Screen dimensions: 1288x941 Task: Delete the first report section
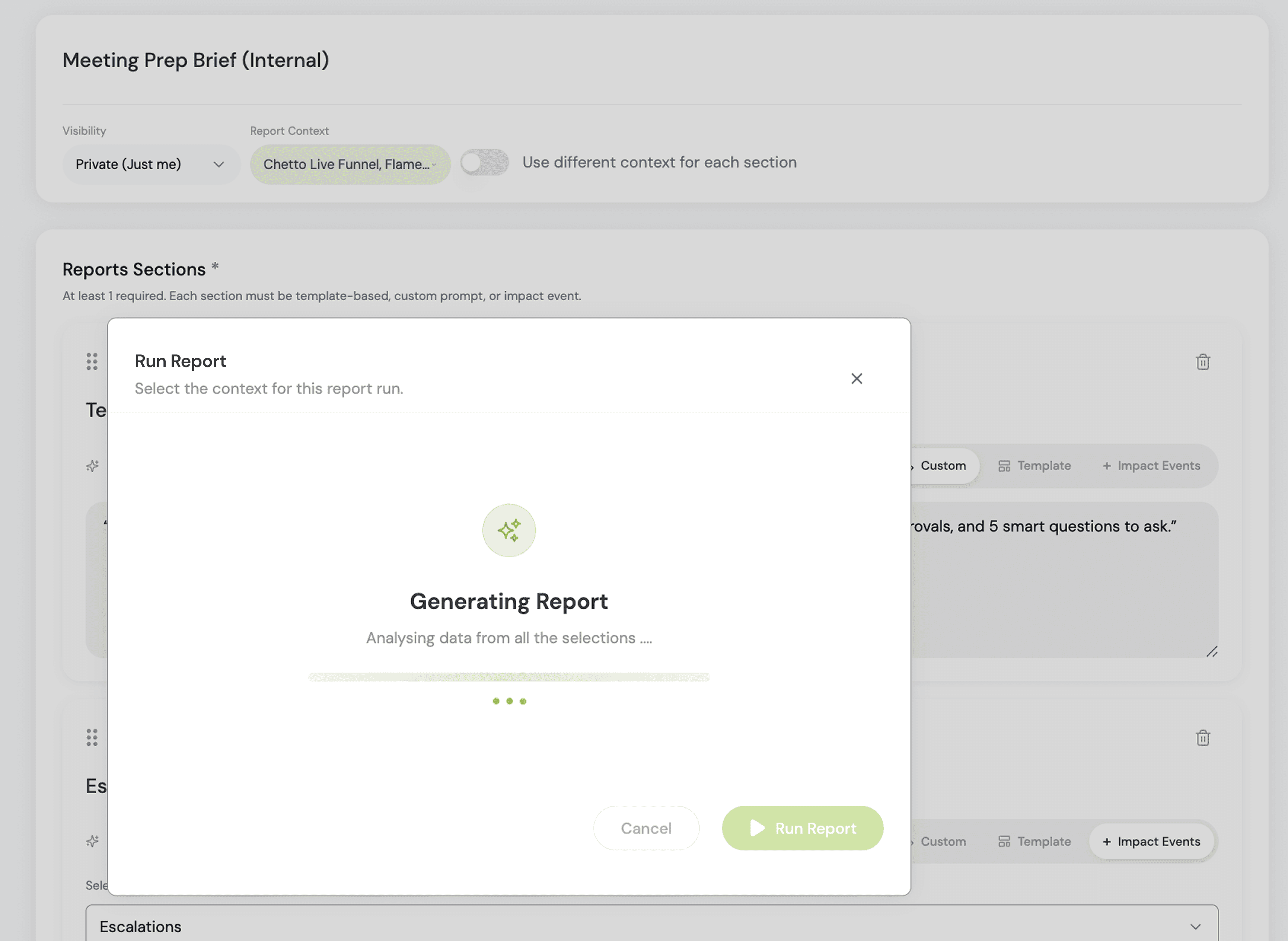pos(1202,362)
